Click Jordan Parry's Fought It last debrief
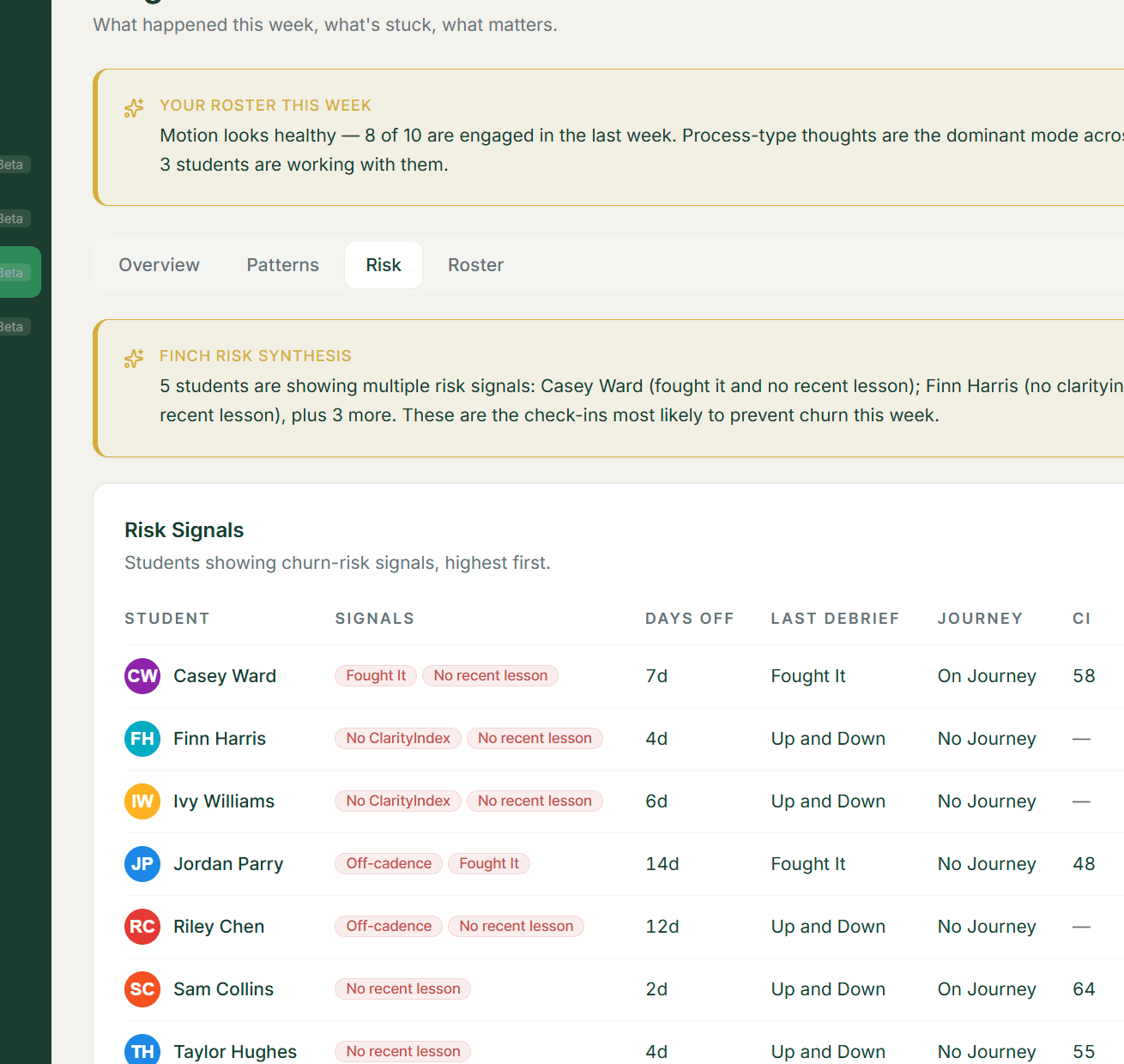Image resolution: width=1124 pixels, height=1064 pixels. click(x=808, y=864)
